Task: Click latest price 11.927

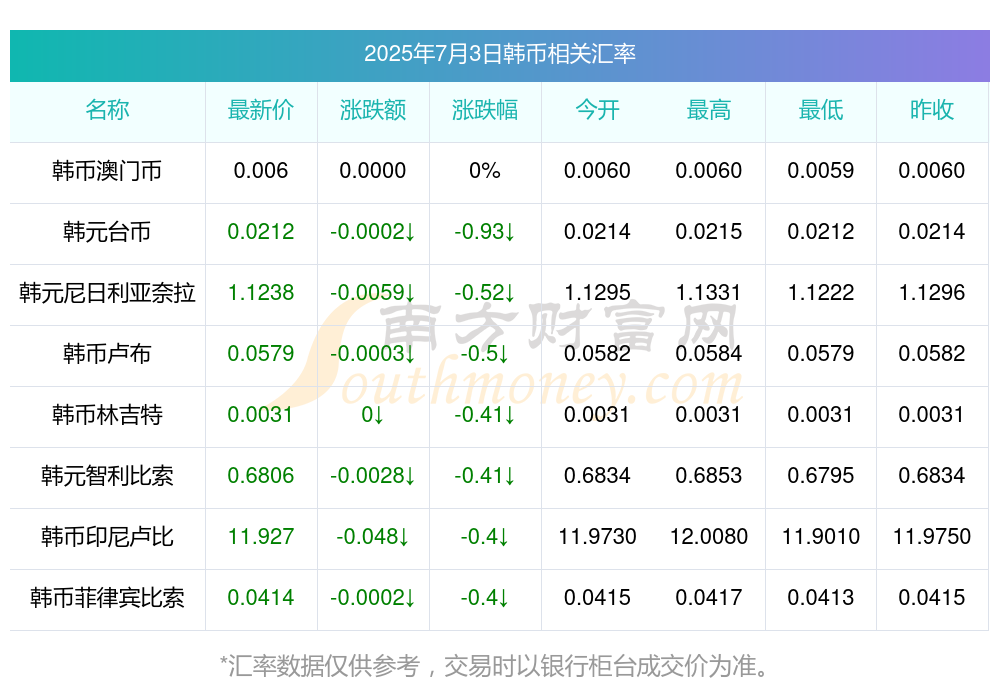Action: point(261,537)
